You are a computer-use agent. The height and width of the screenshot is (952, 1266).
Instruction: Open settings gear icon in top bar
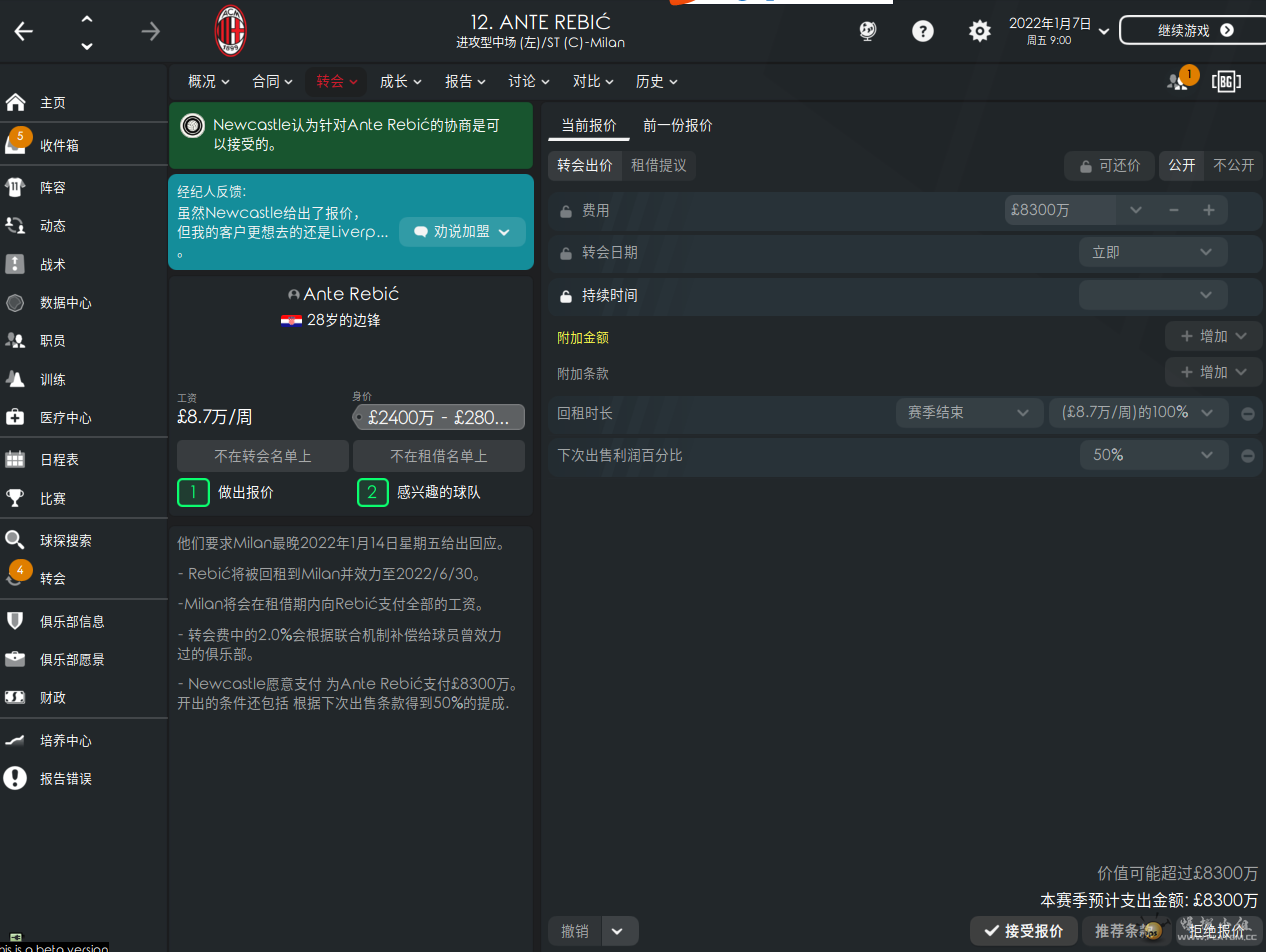click(979, 31)
